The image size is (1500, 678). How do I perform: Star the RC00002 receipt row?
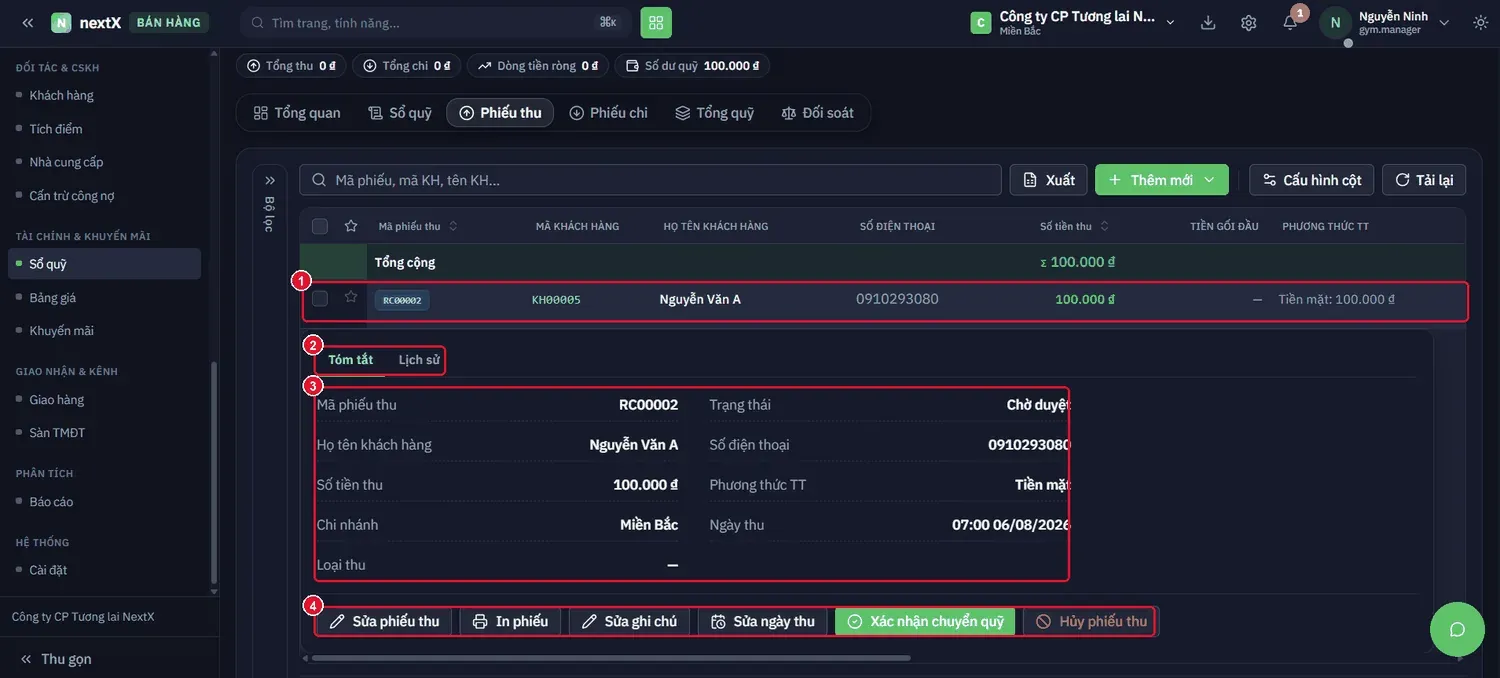pos(351,297)
